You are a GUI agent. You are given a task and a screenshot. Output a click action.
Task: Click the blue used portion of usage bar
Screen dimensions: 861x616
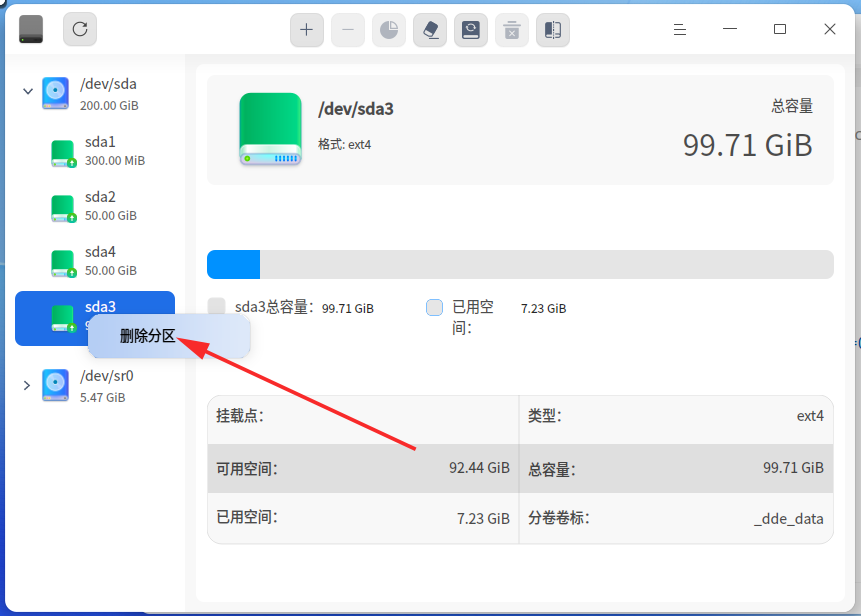(x=233, y=265)
